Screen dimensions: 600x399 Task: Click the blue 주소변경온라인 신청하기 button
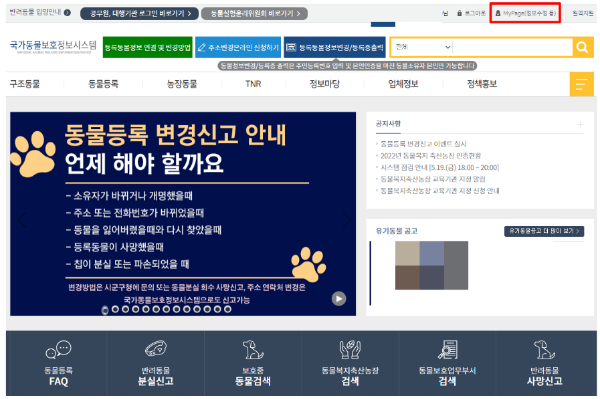pos(238,47)
